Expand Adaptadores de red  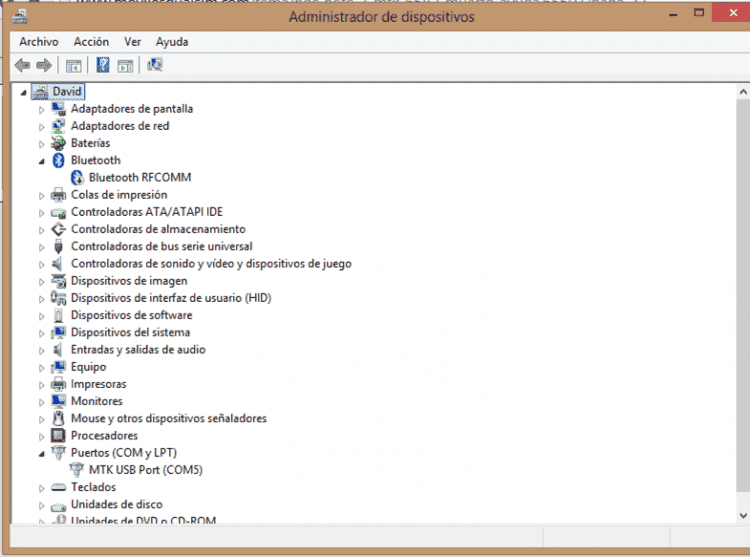42,127
